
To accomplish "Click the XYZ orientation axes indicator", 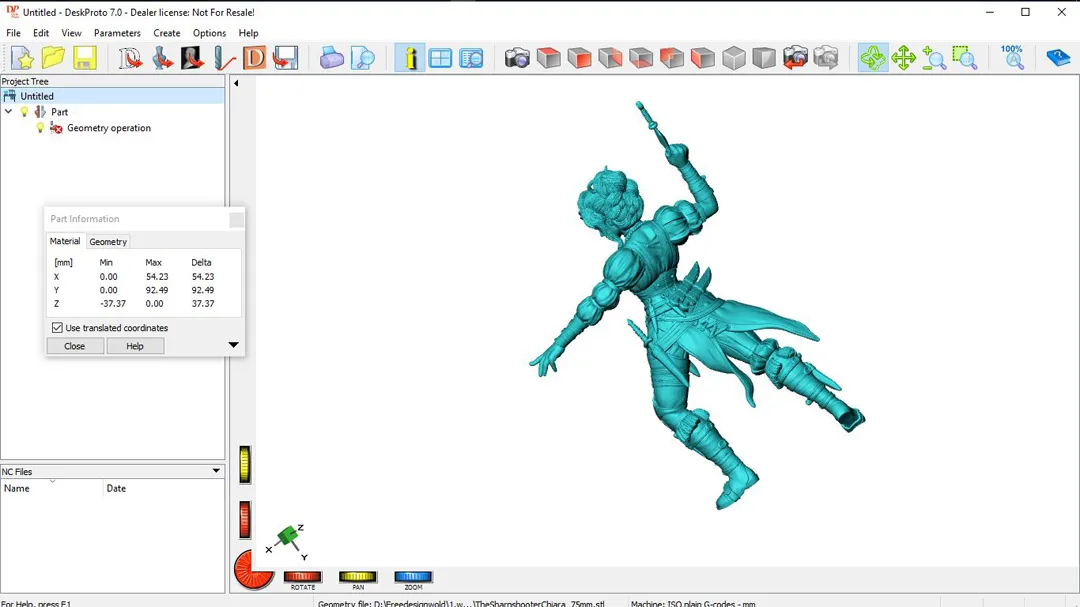I will 287,540.
